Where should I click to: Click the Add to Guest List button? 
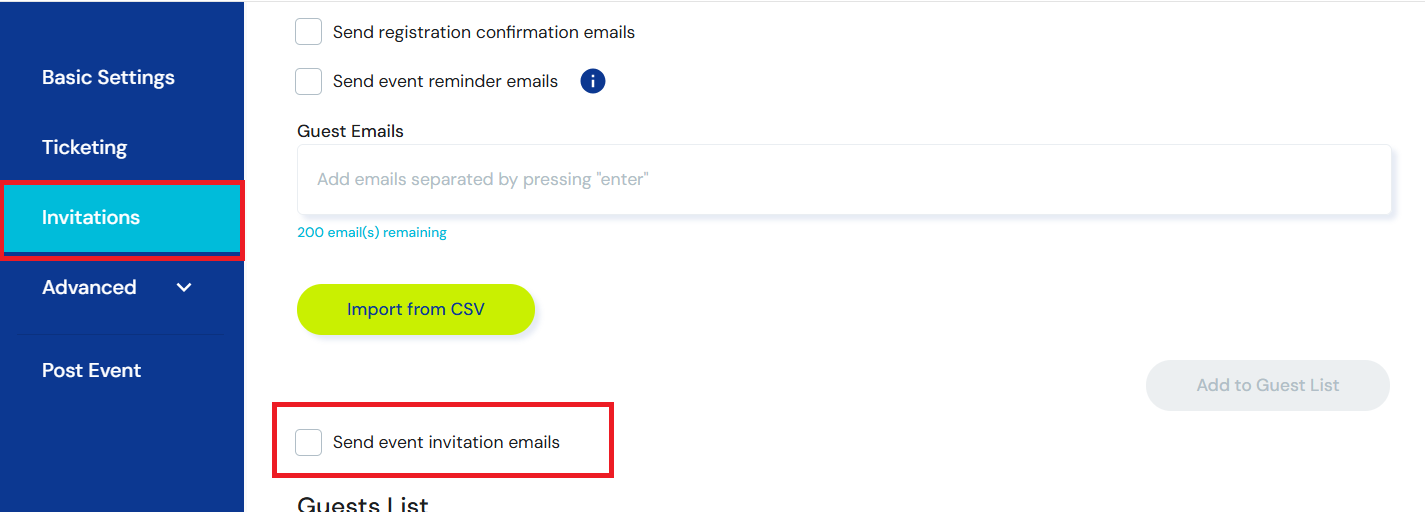(1267, 385)
